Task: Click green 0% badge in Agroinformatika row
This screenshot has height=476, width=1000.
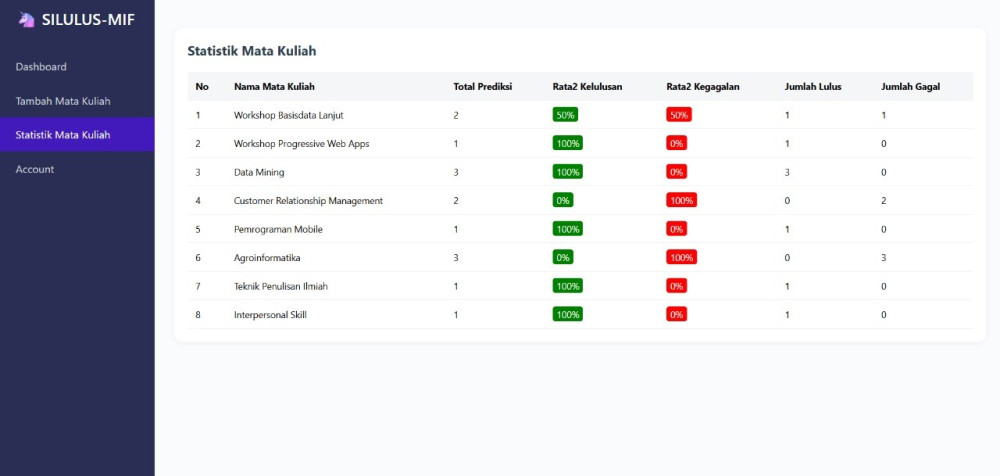Action: [x=562, y=258]
